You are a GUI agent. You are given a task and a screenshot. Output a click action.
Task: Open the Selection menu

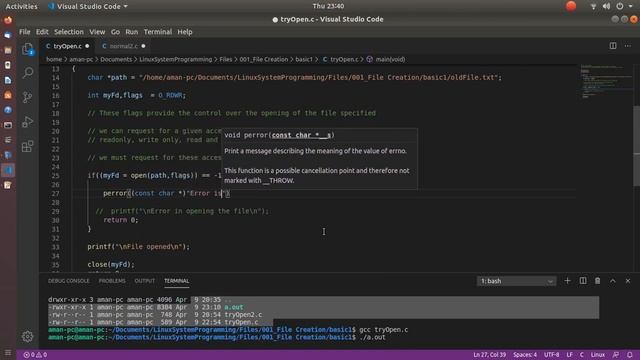click(69, 32)
